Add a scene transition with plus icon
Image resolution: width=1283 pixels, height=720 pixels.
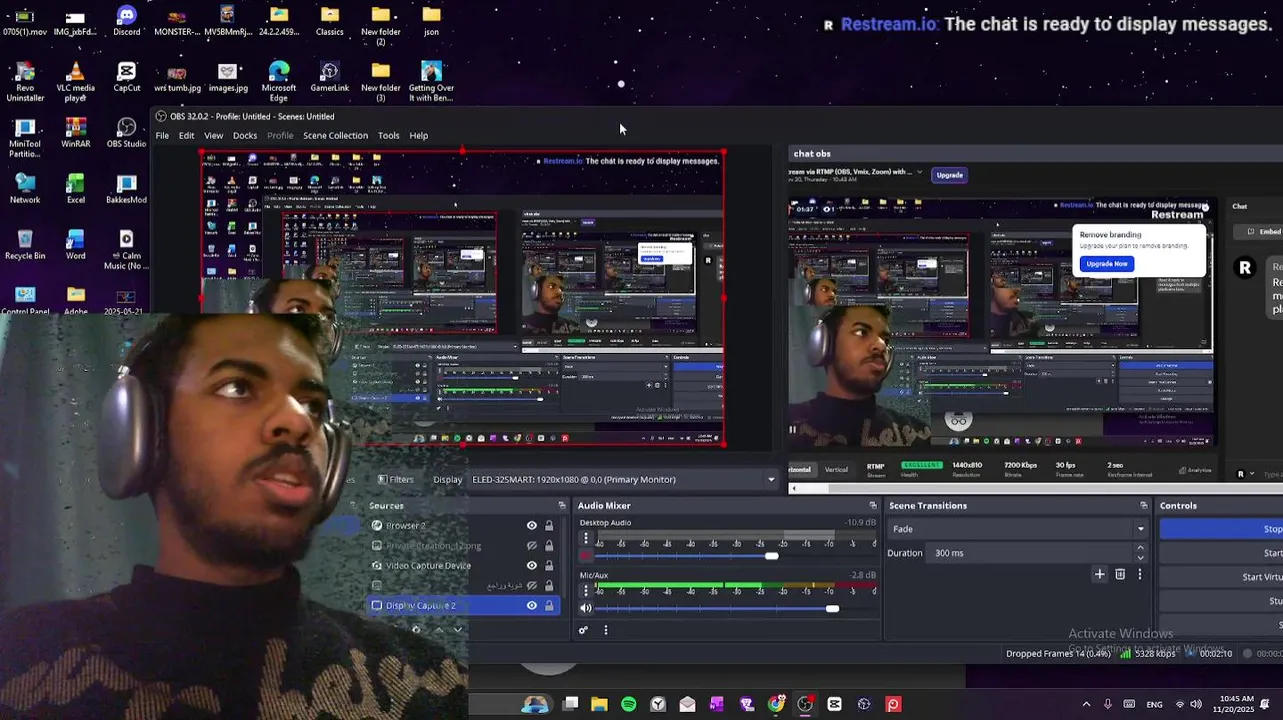tap(1100, 574)
